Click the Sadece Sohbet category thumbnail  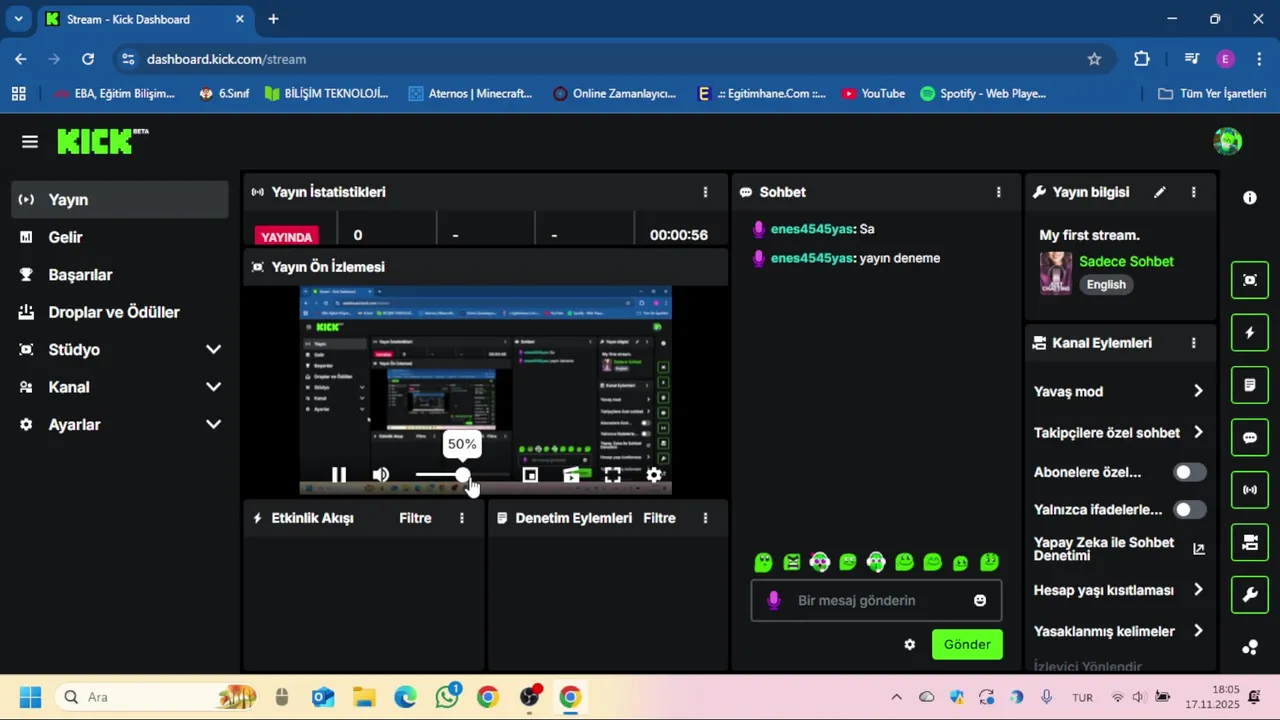click(1056, 273)
